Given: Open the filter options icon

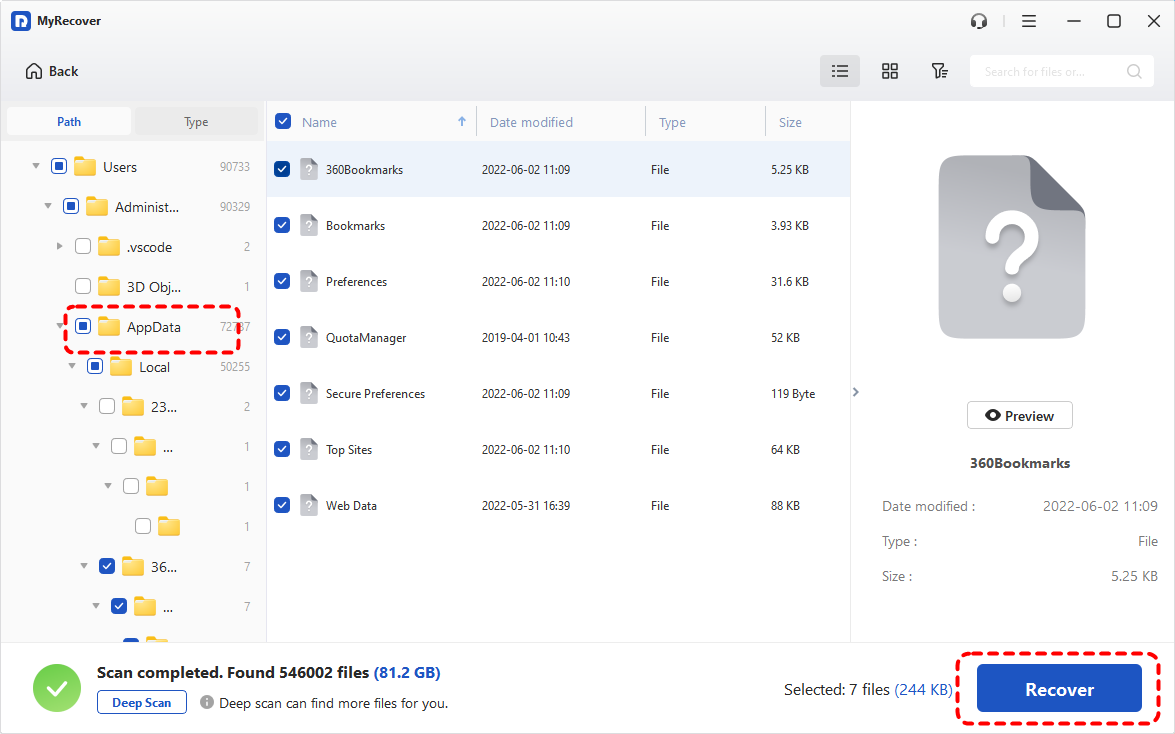Looking at the screenshot, I should [939, 71].
